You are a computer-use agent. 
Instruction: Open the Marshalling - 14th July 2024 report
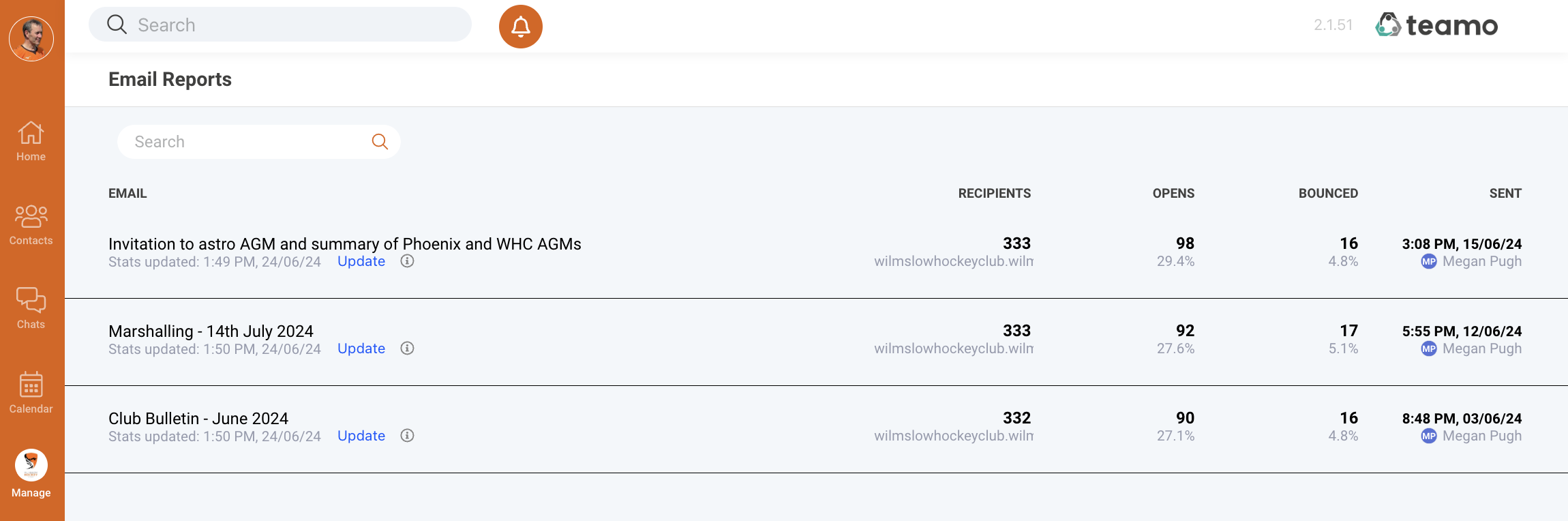point(211,331)
